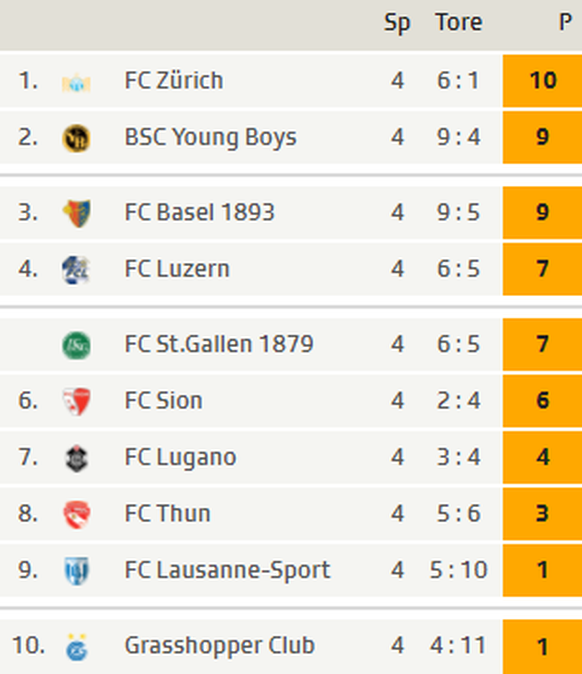Click FC Zürich's orange 10 points cell
The width and height of the screenshot is (582, 674).
[542, 80]
